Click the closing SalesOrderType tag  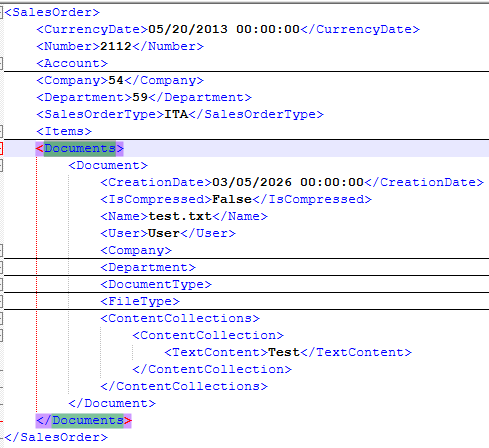[256, 114]
